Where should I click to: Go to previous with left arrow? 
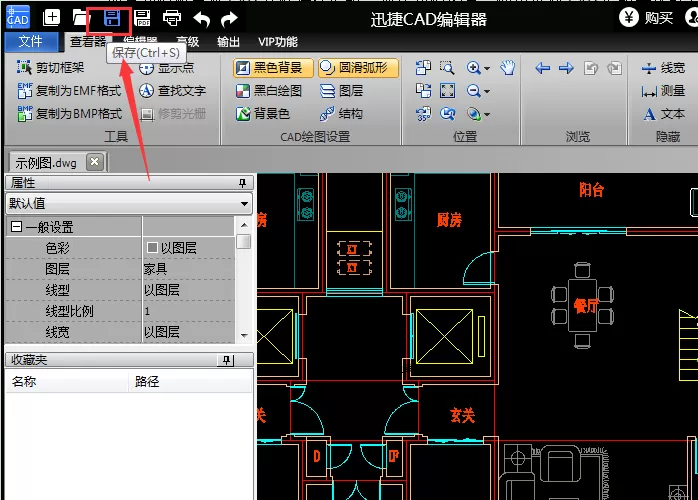coord(542,68)
